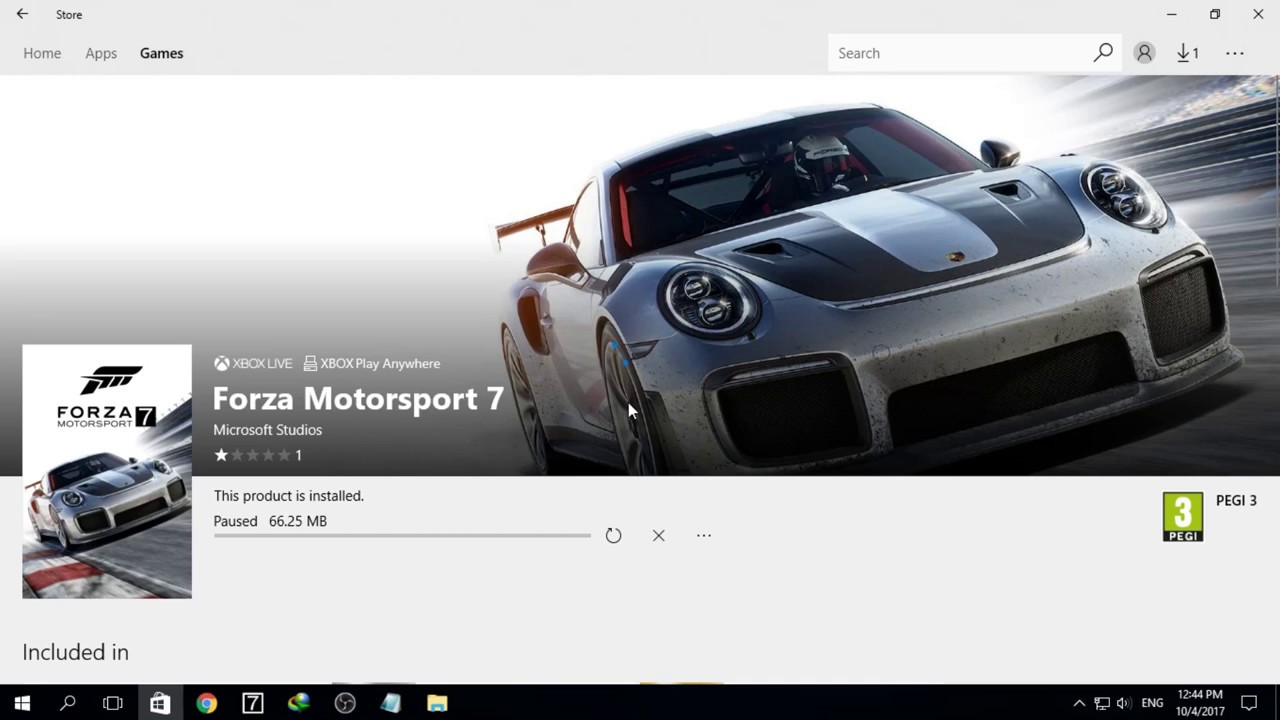Open the user account icon
Image resolution: width=1280 pixels, height=720 pixels.
(1144, 53)
